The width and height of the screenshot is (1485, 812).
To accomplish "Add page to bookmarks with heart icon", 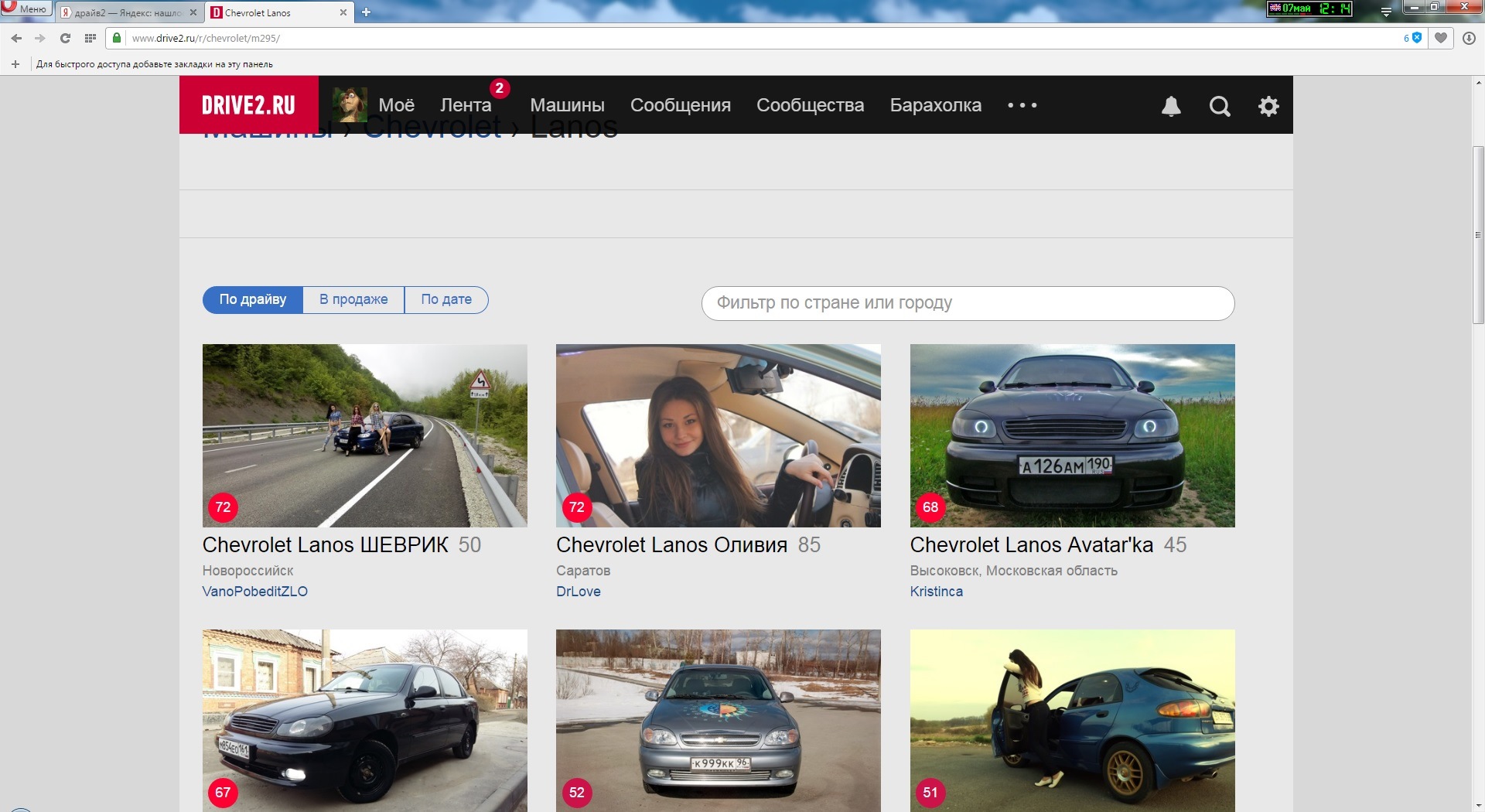I will pos(1441,38).
